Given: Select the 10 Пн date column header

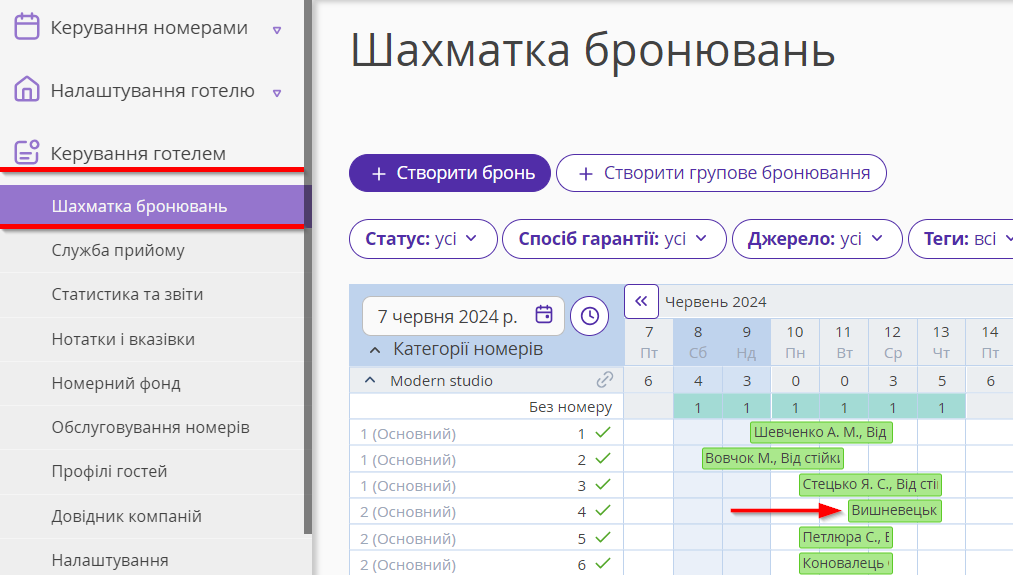Looking at the screenshot, I should [x=795, y=342].
